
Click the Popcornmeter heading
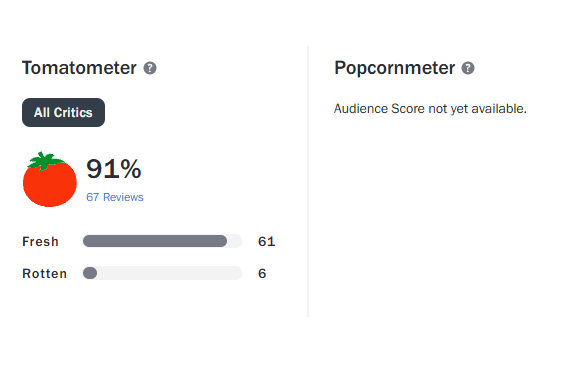(x=394, y=68)
